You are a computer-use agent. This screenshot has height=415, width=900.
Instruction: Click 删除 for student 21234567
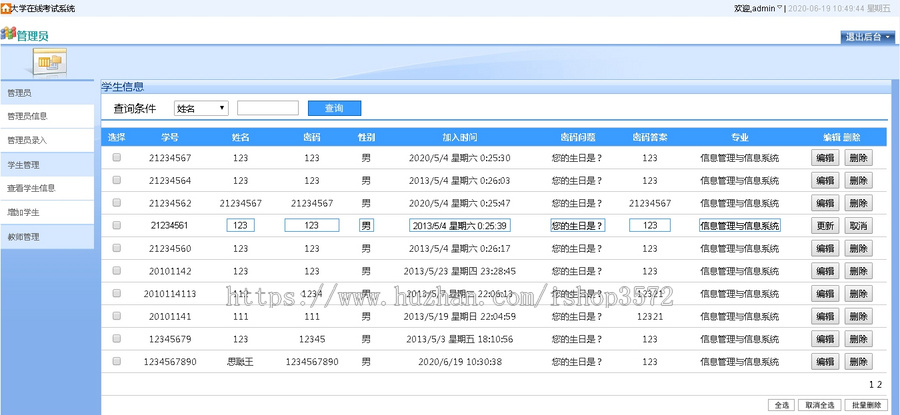coord(859,157)
